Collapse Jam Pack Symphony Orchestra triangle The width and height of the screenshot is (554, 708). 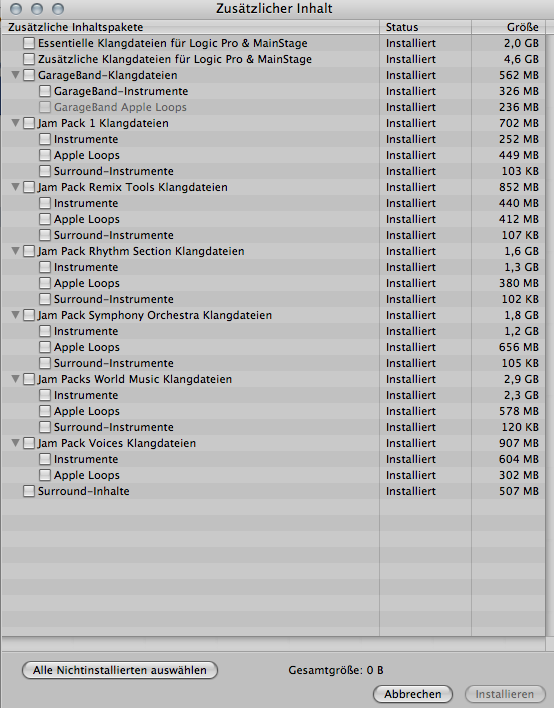coord(15,315)
